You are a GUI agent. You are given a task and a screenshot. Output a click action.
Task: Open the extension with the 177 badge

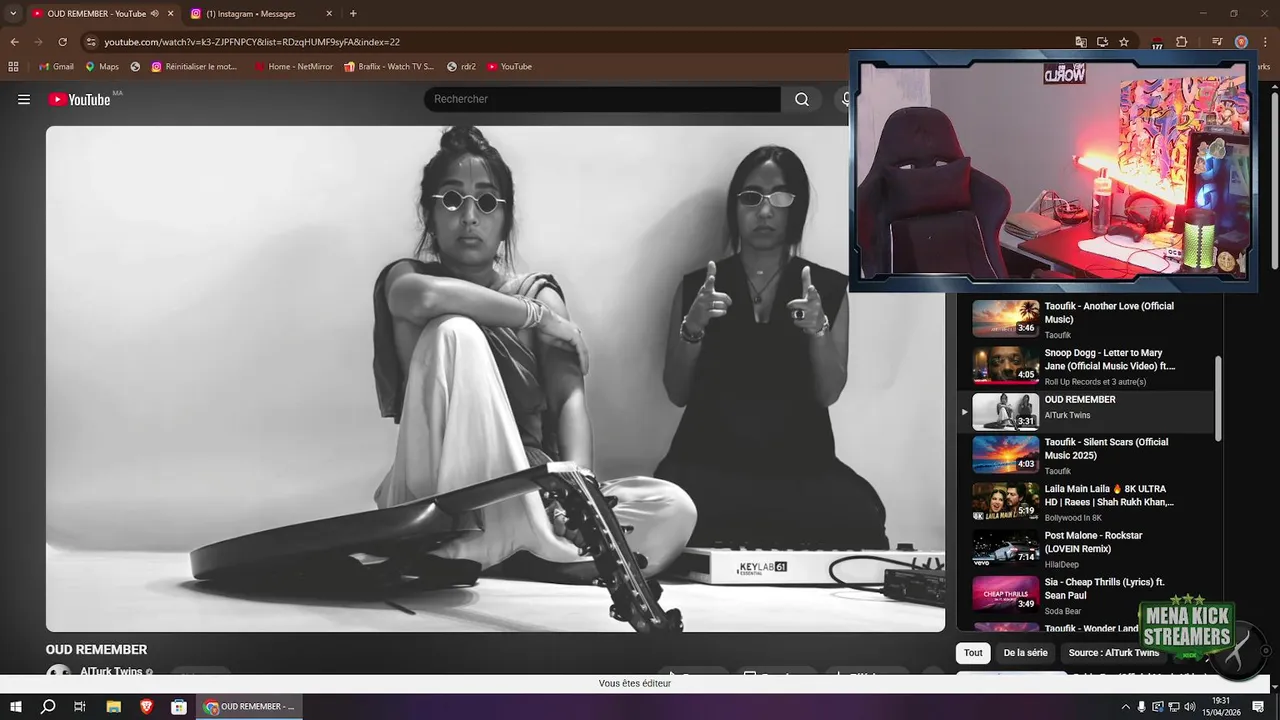tap(1157, 42)
